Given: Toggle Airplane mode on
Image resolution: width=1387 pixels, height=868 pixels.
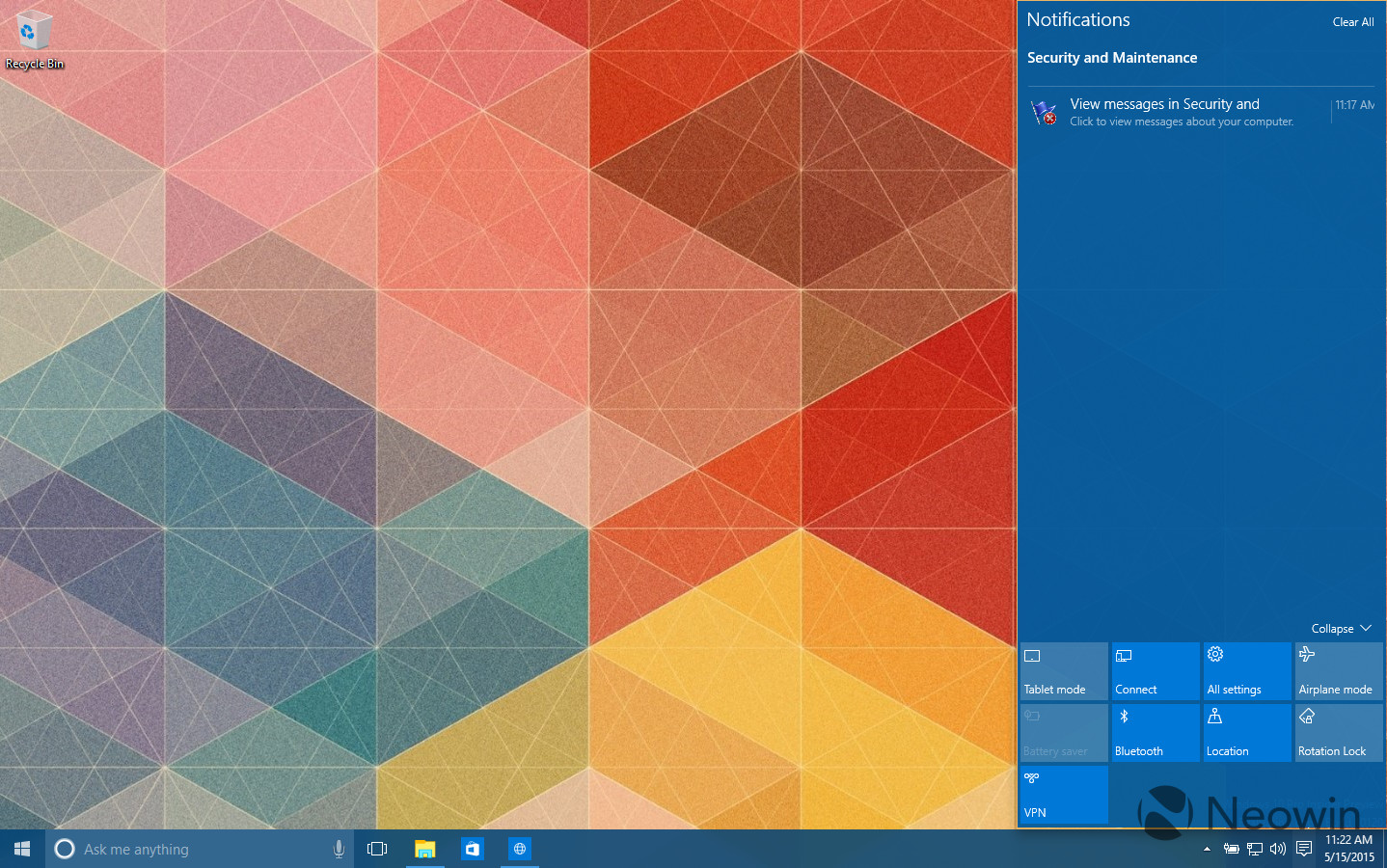Looking at the screenshot, I should (x=1339, y=671).
